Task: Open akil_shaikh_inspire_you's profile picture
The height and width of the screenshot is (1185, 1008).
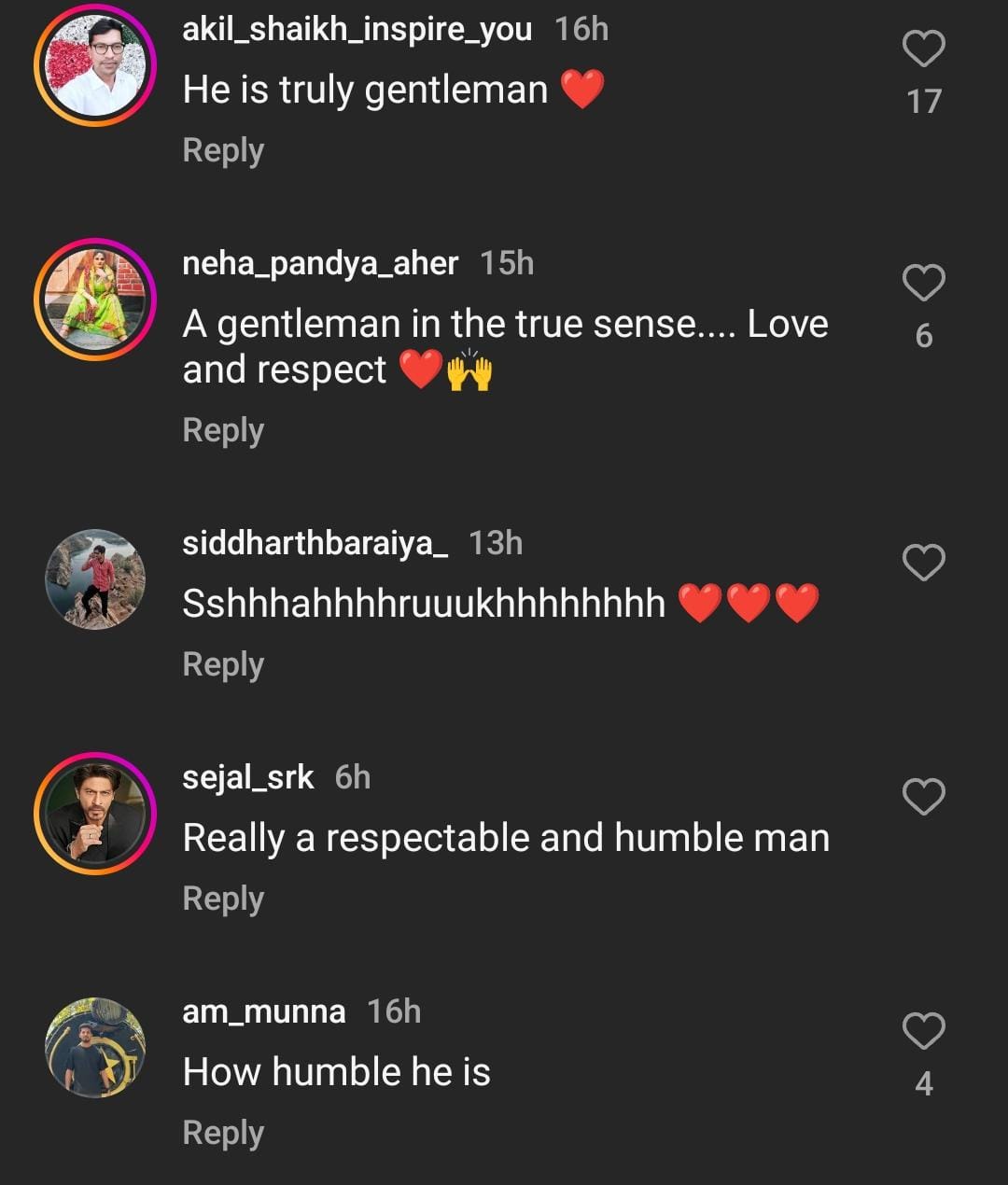Action: [x=95, y=65]
